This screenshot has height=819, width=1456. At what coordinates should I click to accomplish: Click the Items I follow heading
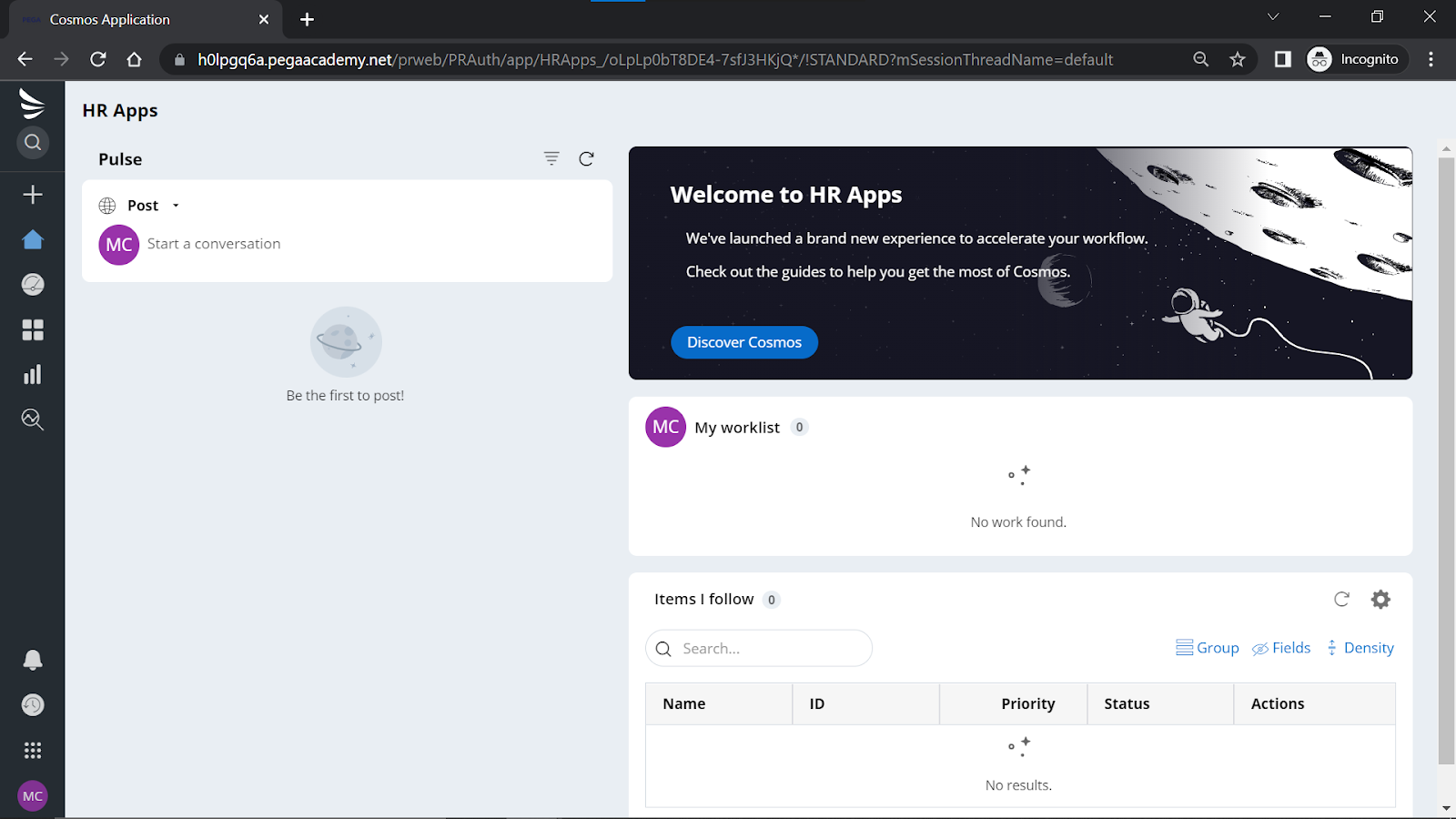coord(704,599)
